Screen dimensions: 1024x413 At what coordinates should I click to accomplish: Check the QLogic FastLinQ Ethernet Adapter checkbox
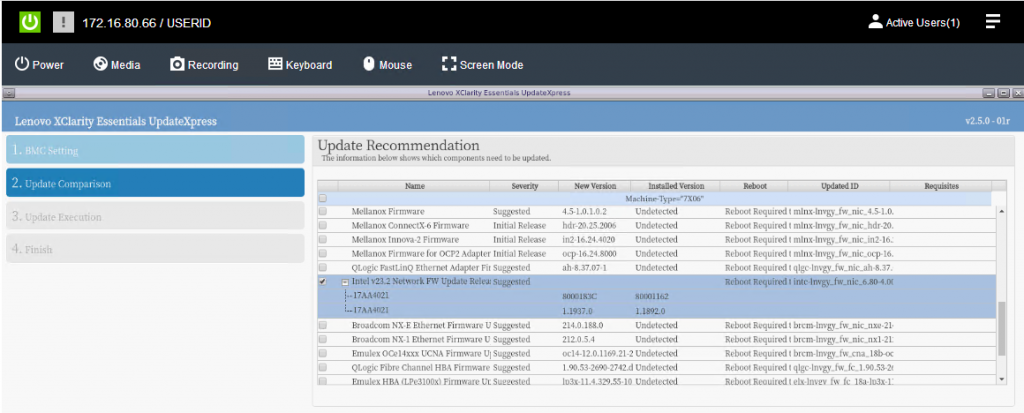click(323, 268)
